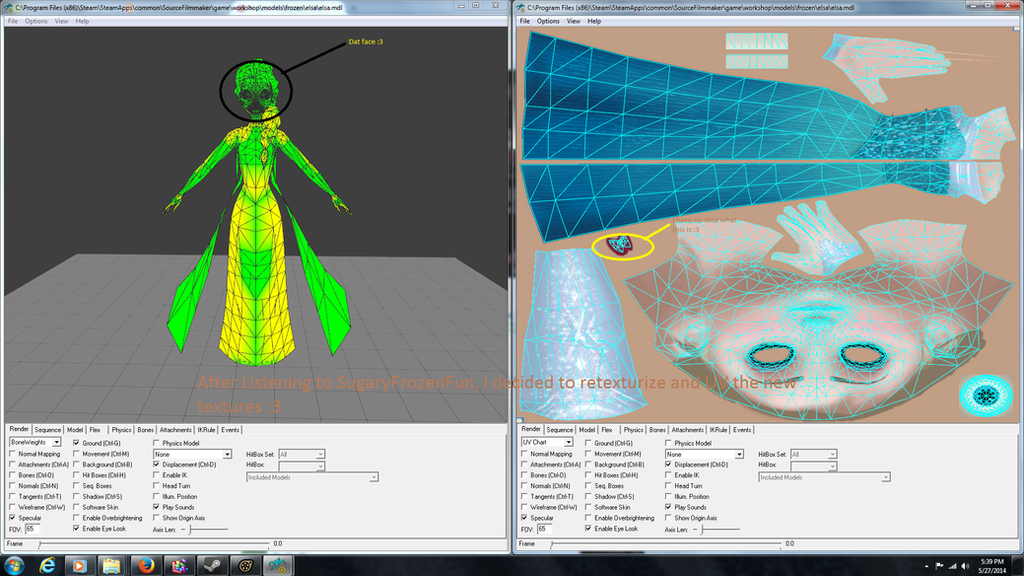Image resolution: width=1024 pixels, height=576 pixels.
Task: Open the BoneWeights render mode dropdown
Action: [35, 442]
